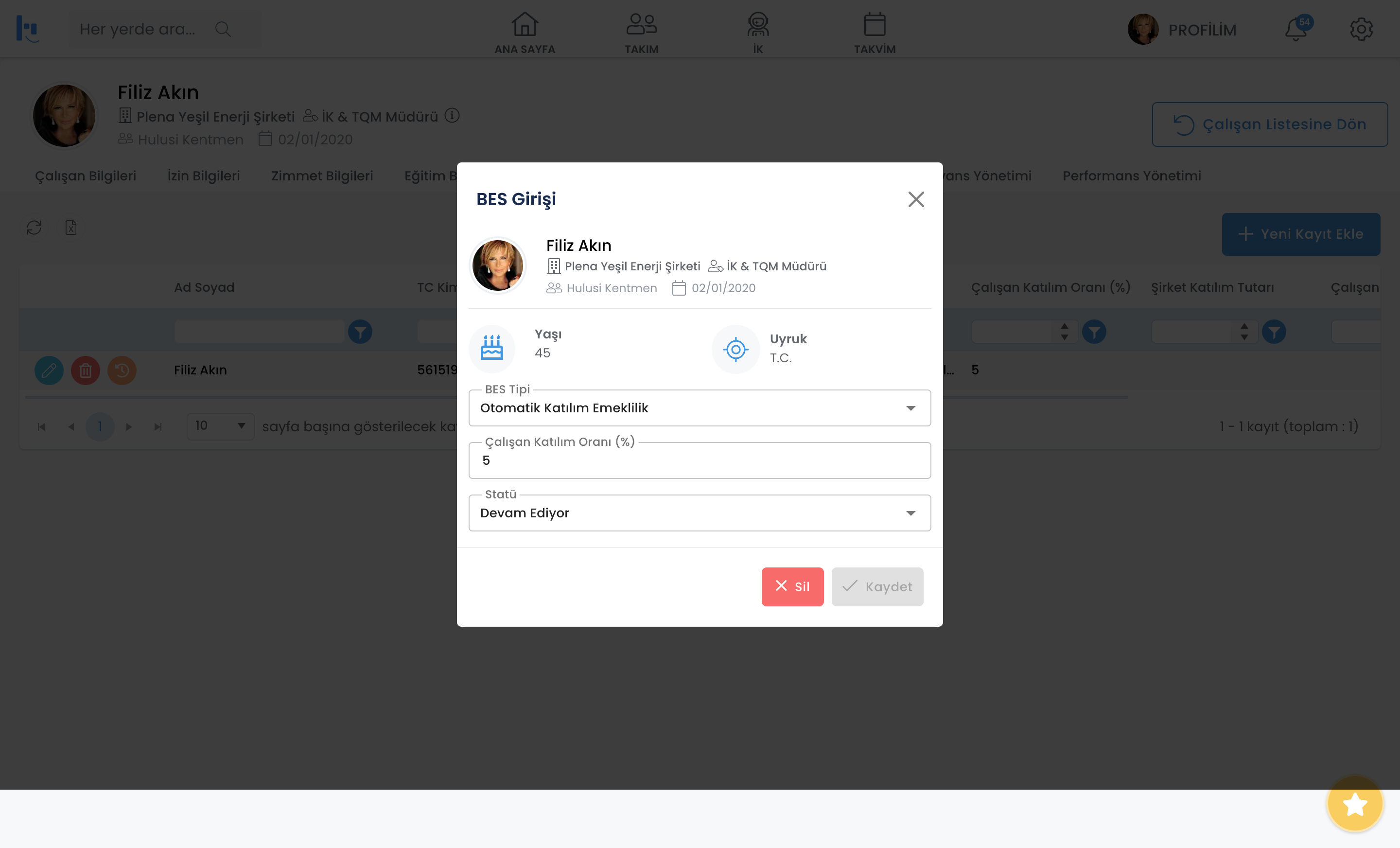
Task: Open the İK navigation menu
Action: [757, 33]
